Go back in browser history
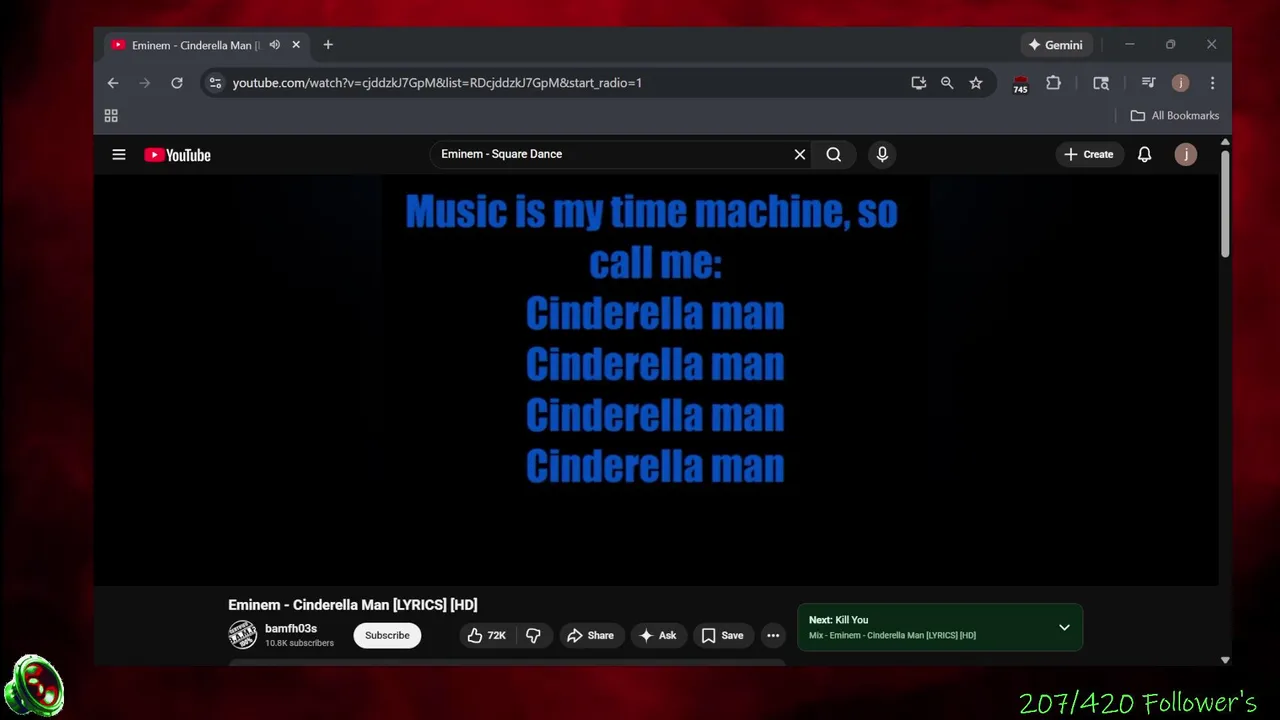 [x=113, y=83]
